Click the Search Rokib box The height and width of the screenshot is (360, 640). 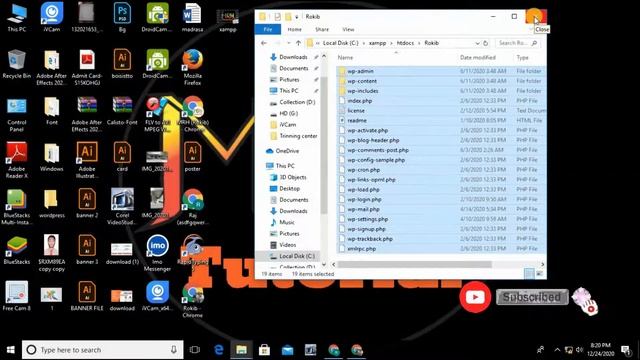517,43
